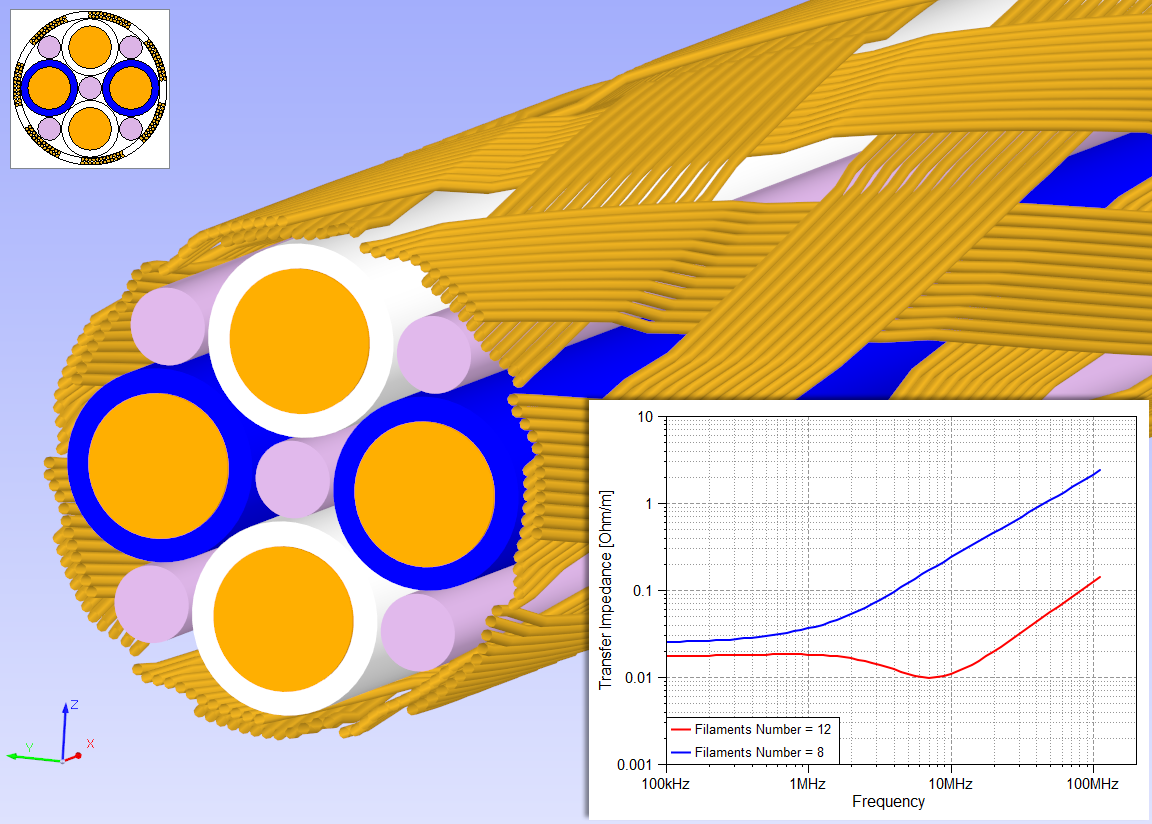
Task: Click the "Transfer Impedance [Ohm/m]" axis title
Action: point(605,590)
